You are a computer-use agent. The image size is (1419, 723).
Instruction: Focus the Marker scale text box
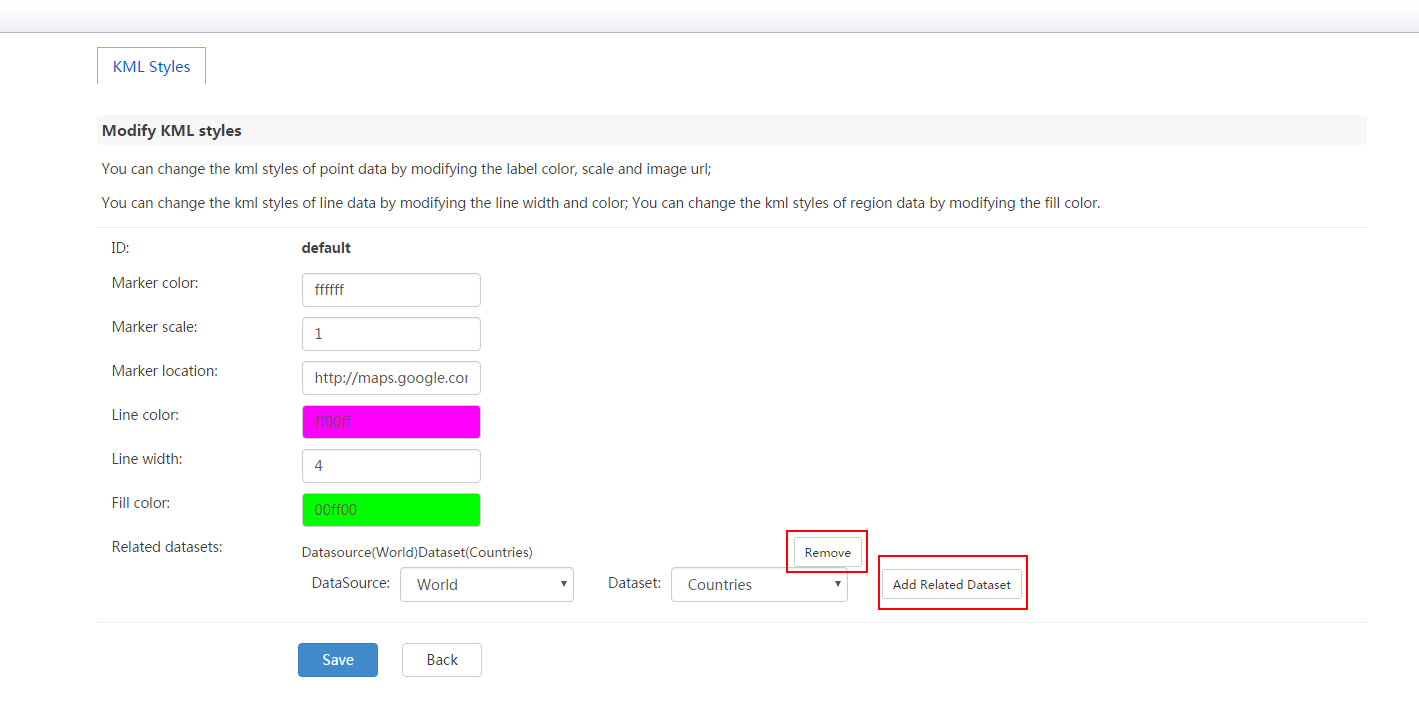(x=391, y=334)
